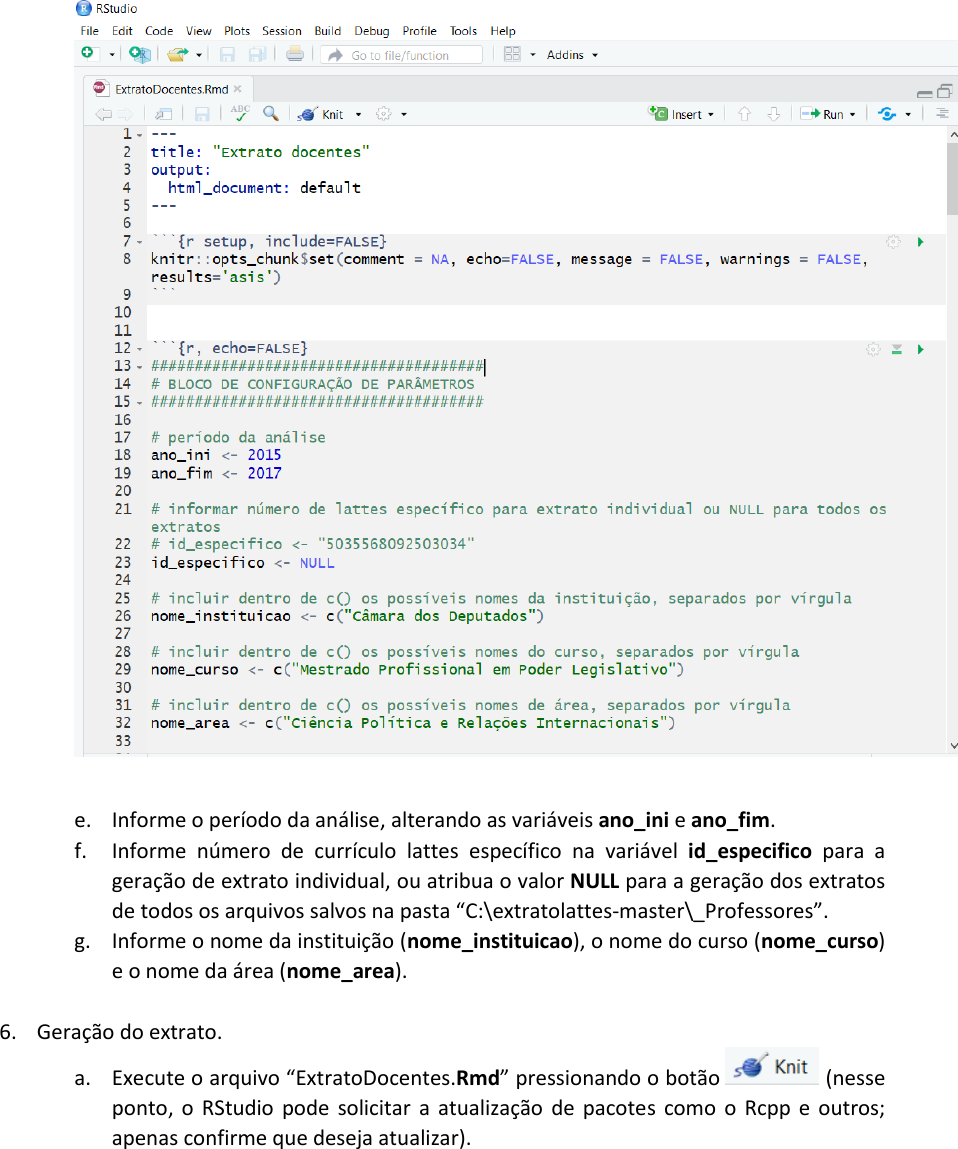The height and width of the screenshot is (1149, 958).
Task: Click the blue Publish icon
Action: point(887,114)
